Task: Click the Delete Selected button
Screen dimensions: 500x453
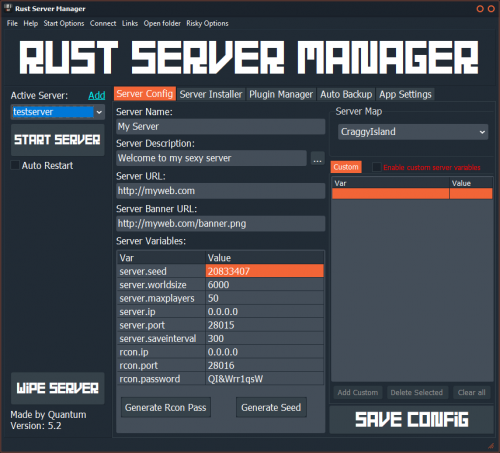Action: tap(417, 392)
